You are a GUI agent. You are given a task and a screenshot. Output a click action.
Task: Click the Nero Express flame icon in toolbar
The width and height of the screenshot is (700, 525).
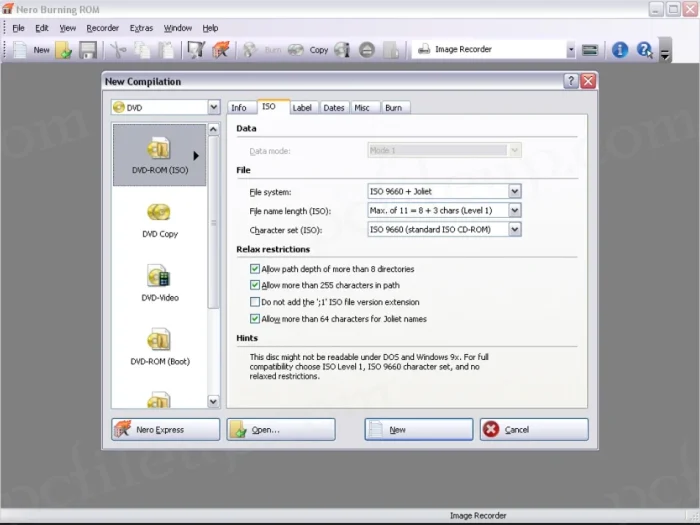point(221,50)
